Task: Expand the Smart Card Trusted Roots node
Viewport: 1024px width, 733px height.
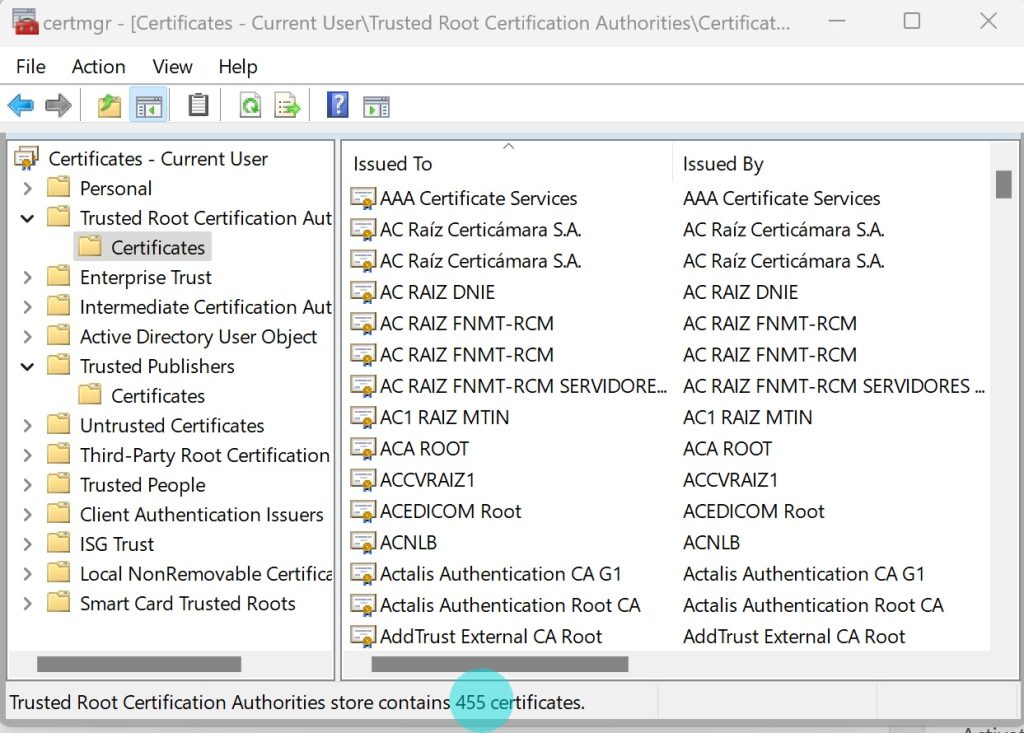Action: 27,604
